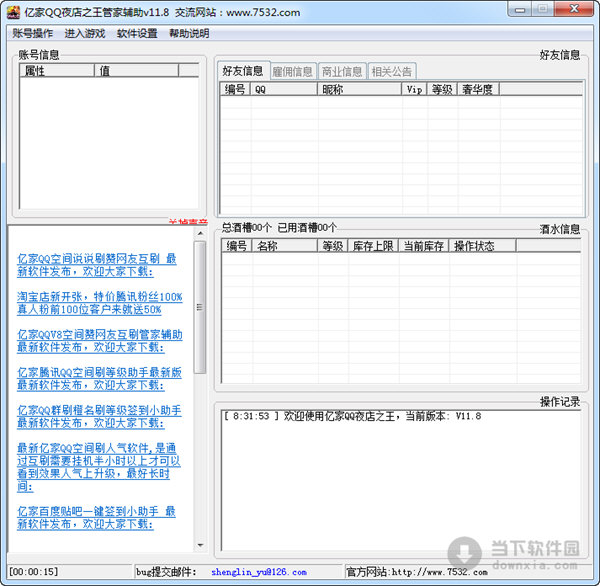Screen dimensions: 600x586
Task: Click the ad panel scrollbar thumb
Action: coord(200,307)
